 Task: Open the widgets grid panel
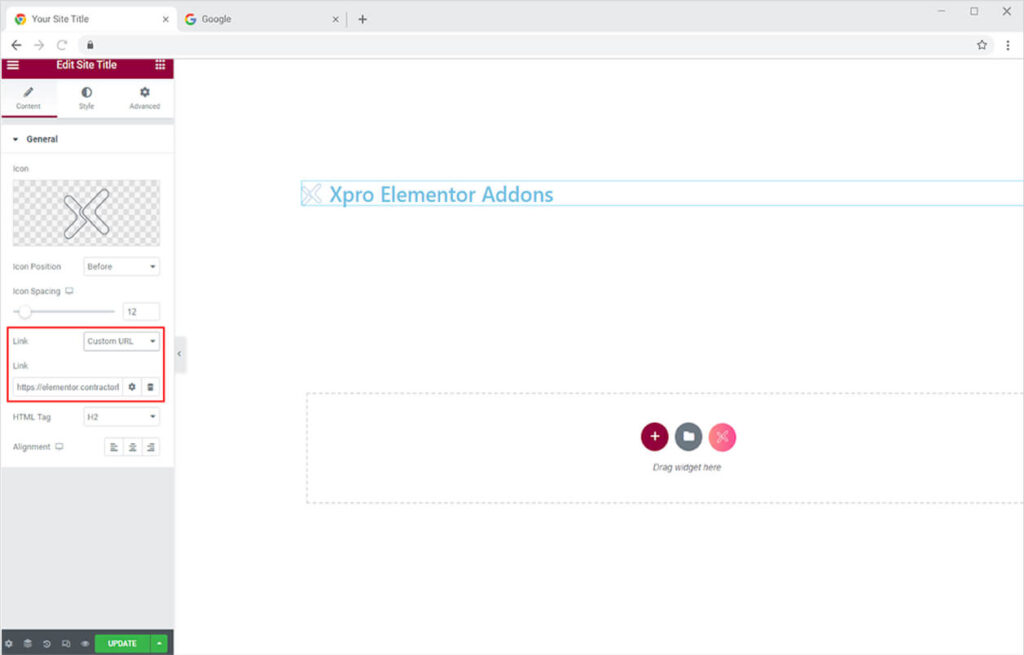(160, 65)
